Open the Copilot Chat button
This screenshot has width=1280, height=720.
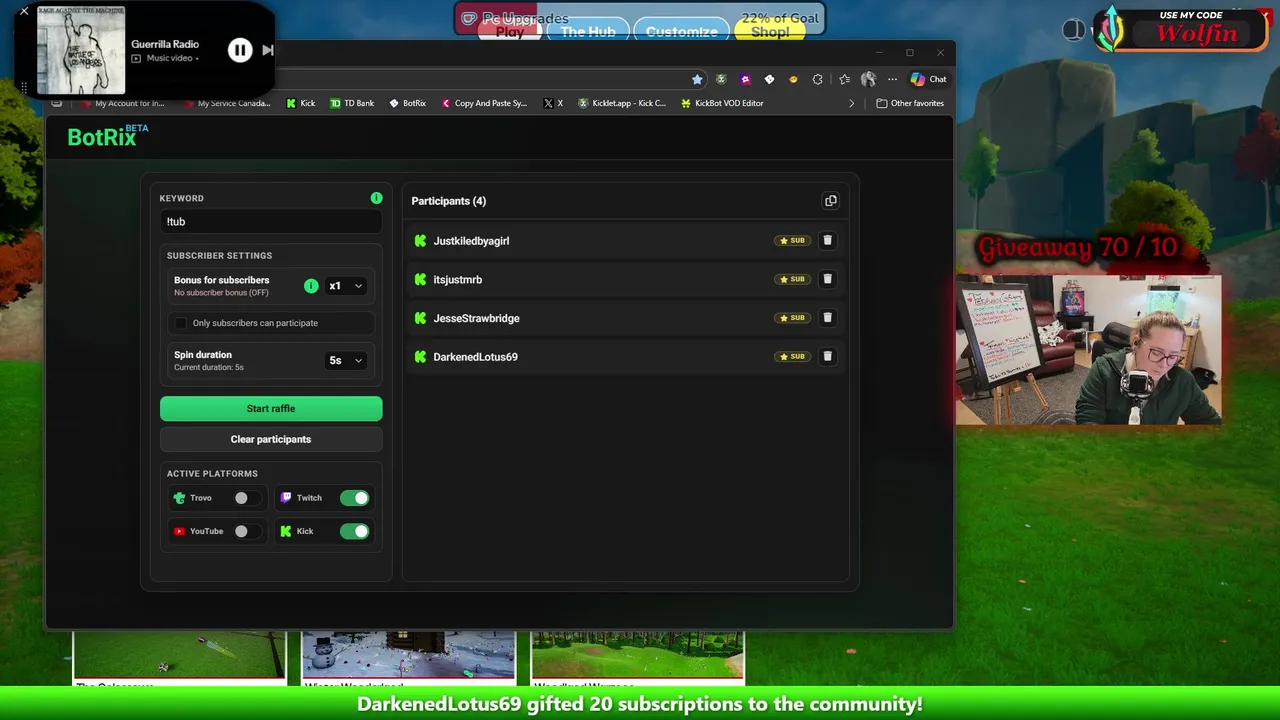click(x=928, y=79)
